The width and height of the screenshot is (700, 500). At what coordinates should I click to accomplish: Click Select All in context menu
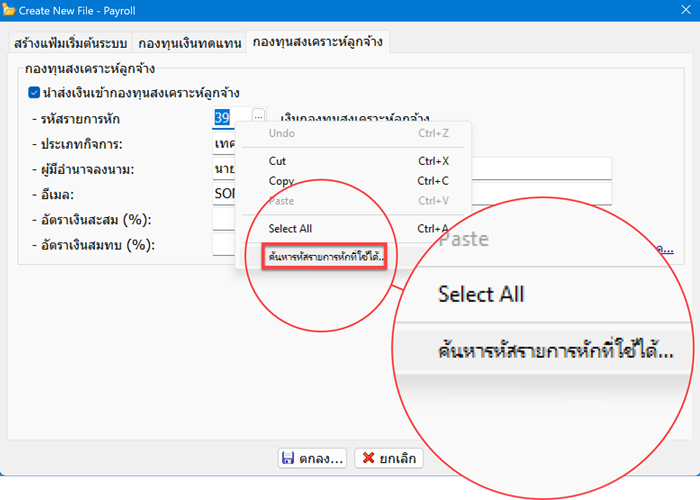pos(290,228)
